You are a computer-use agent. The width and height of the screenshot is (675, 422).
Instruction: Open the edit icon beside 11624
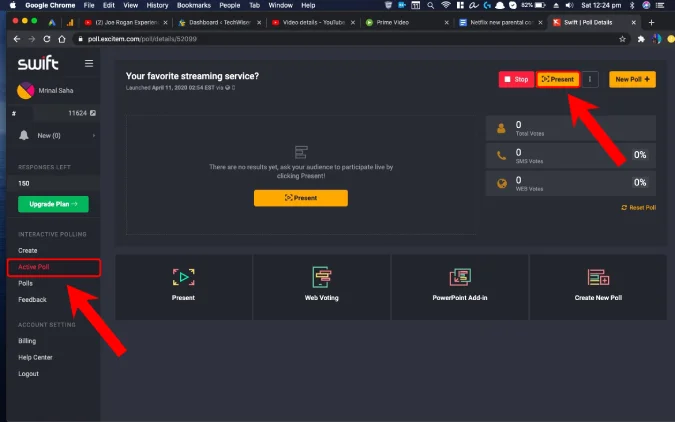point(93,113)
